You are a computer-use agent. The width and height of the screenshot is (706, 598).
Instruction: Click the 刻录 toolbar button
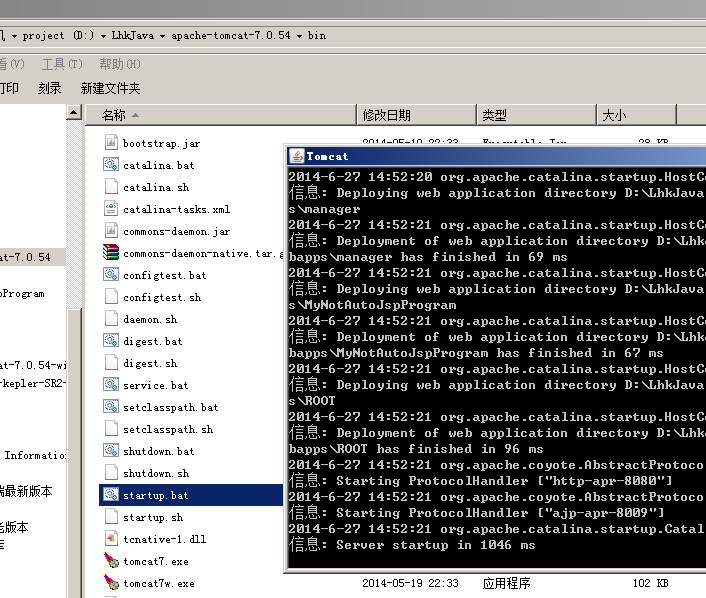pos(50,88)
